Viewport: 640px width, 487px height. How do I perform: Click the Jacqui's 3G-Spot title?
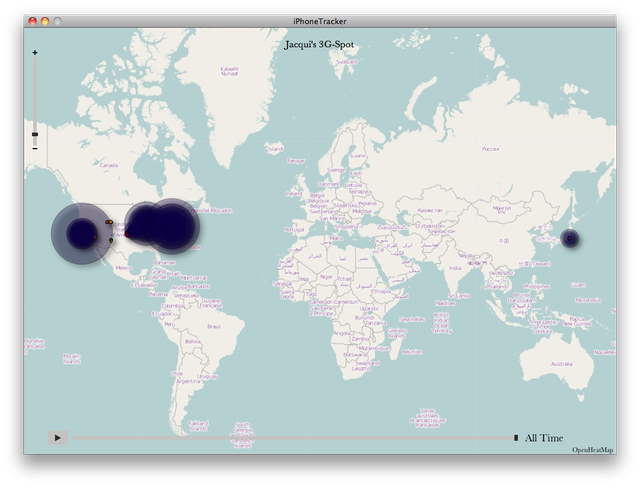319,44
